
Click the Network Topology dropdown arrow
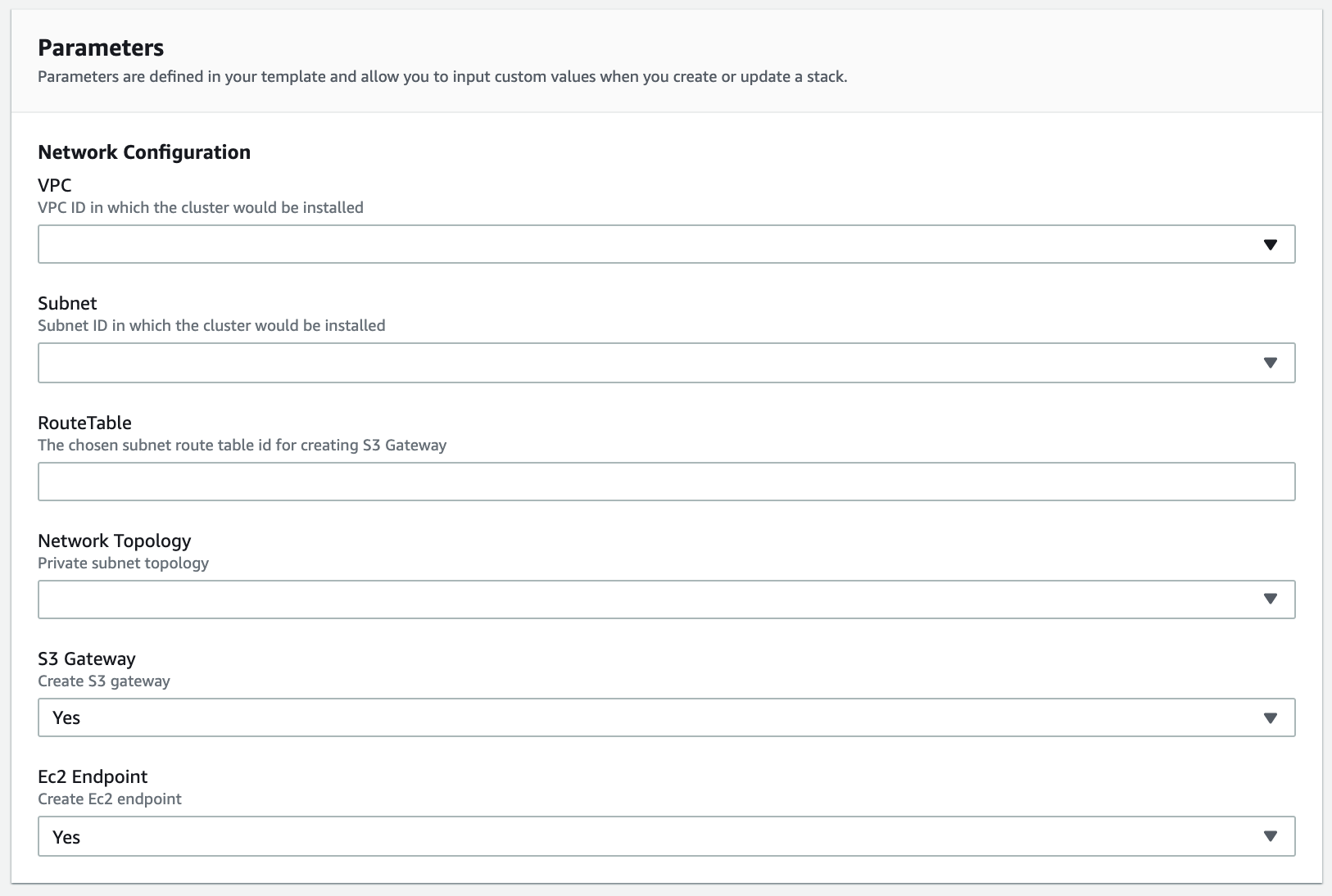[x=1270, y=600]
